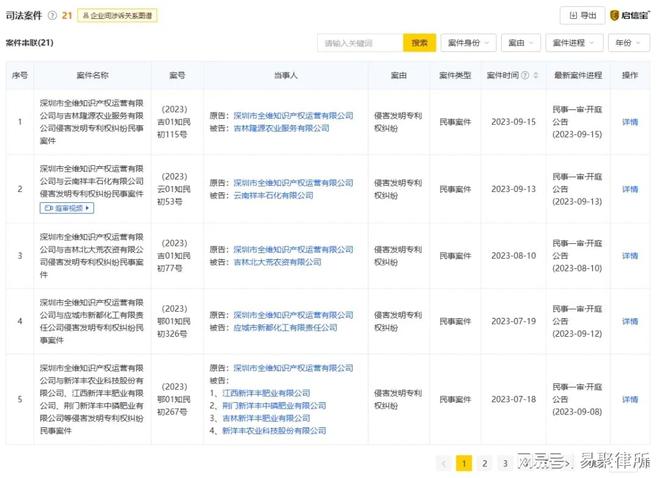Open the 案件进程 filter dropdown
This screenshot has height=478, width=660.
point(574,43)
